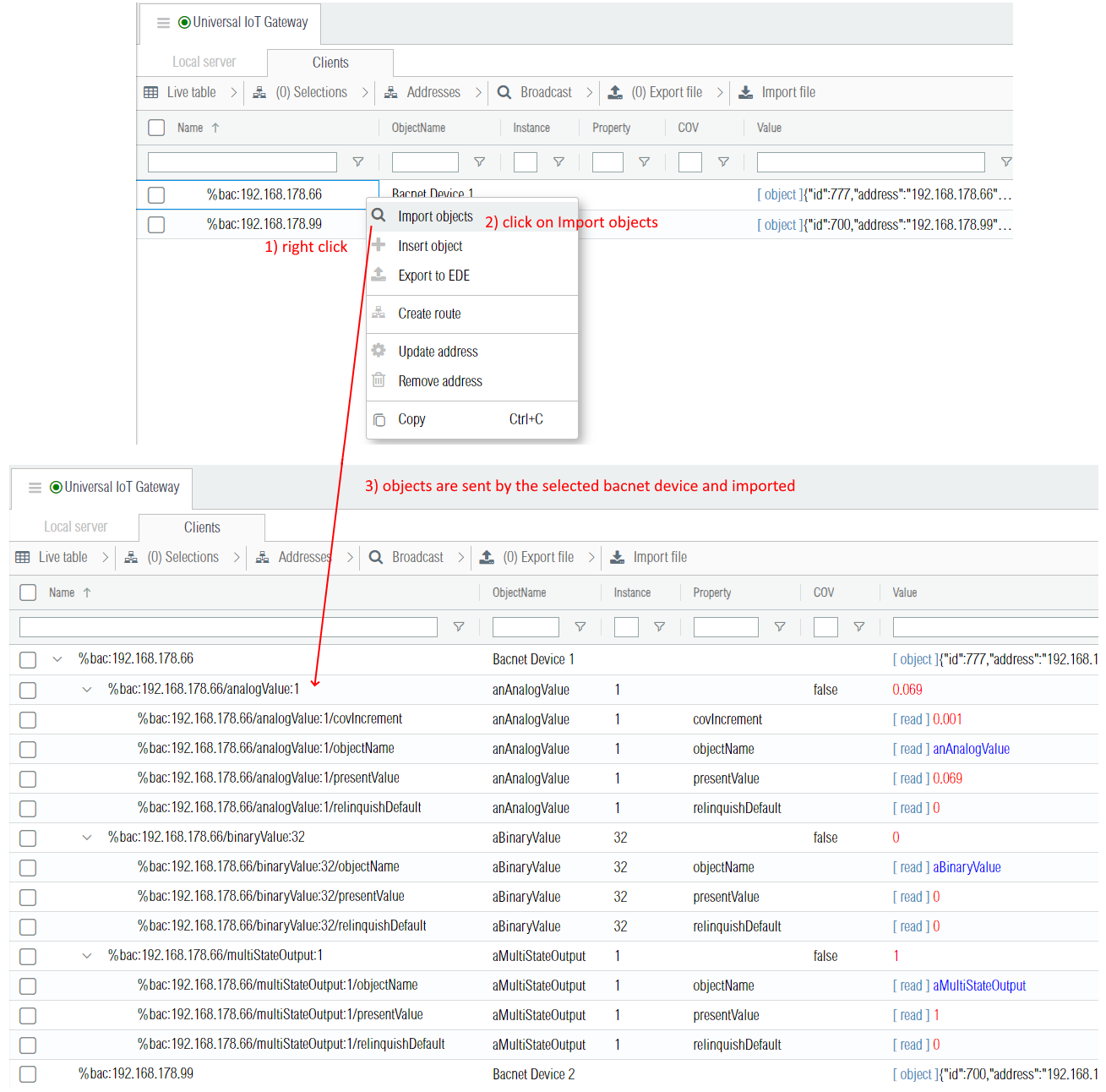This screenshot has height=1092, width=1106.
Task: Click the Instance column filter icon in the imported objects table
Action: [659, 627]
